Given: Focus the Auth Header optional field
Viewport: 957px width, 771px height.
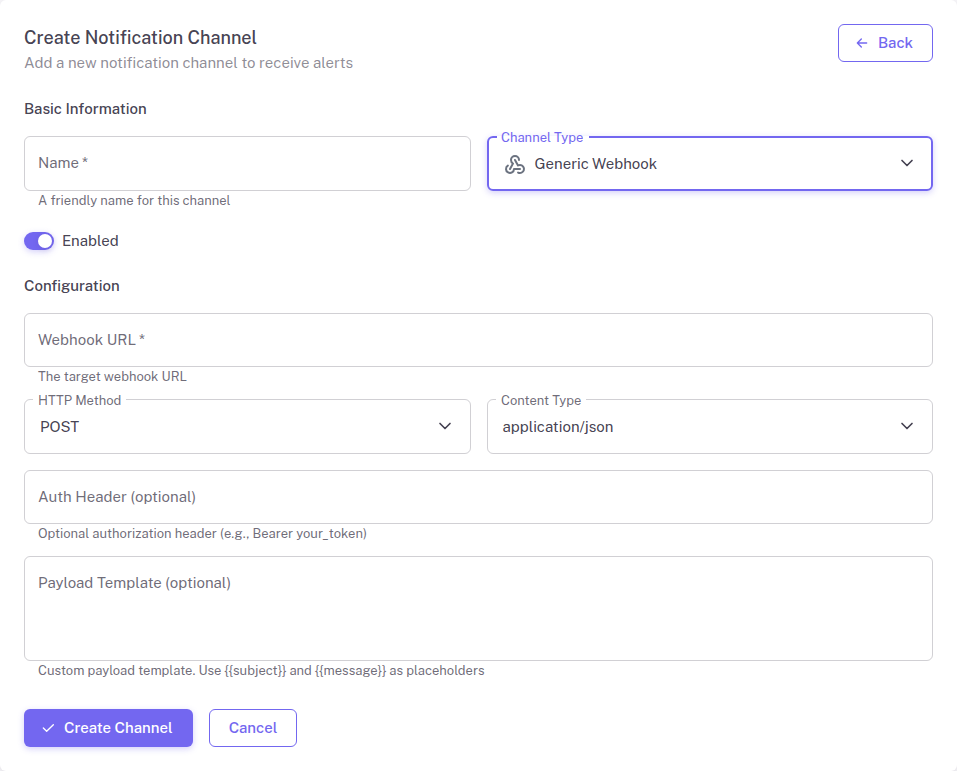Looking at the screenshot, I should click(x=478, y=496).
